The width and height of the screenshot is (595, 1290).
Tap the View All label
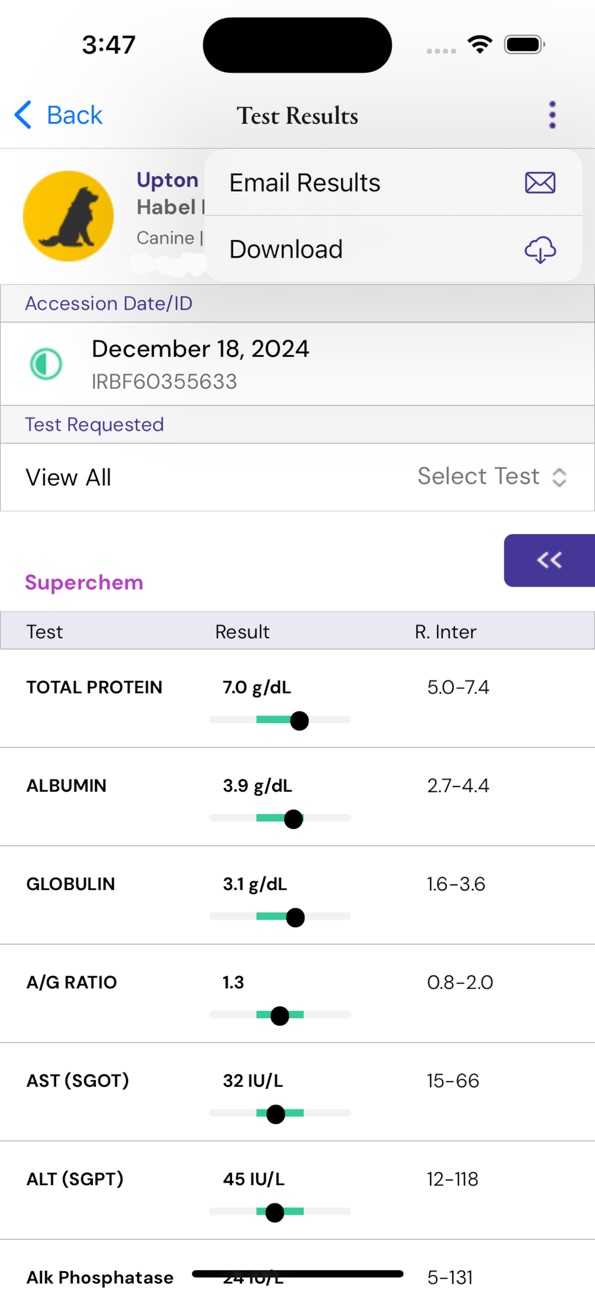(68, 477)
